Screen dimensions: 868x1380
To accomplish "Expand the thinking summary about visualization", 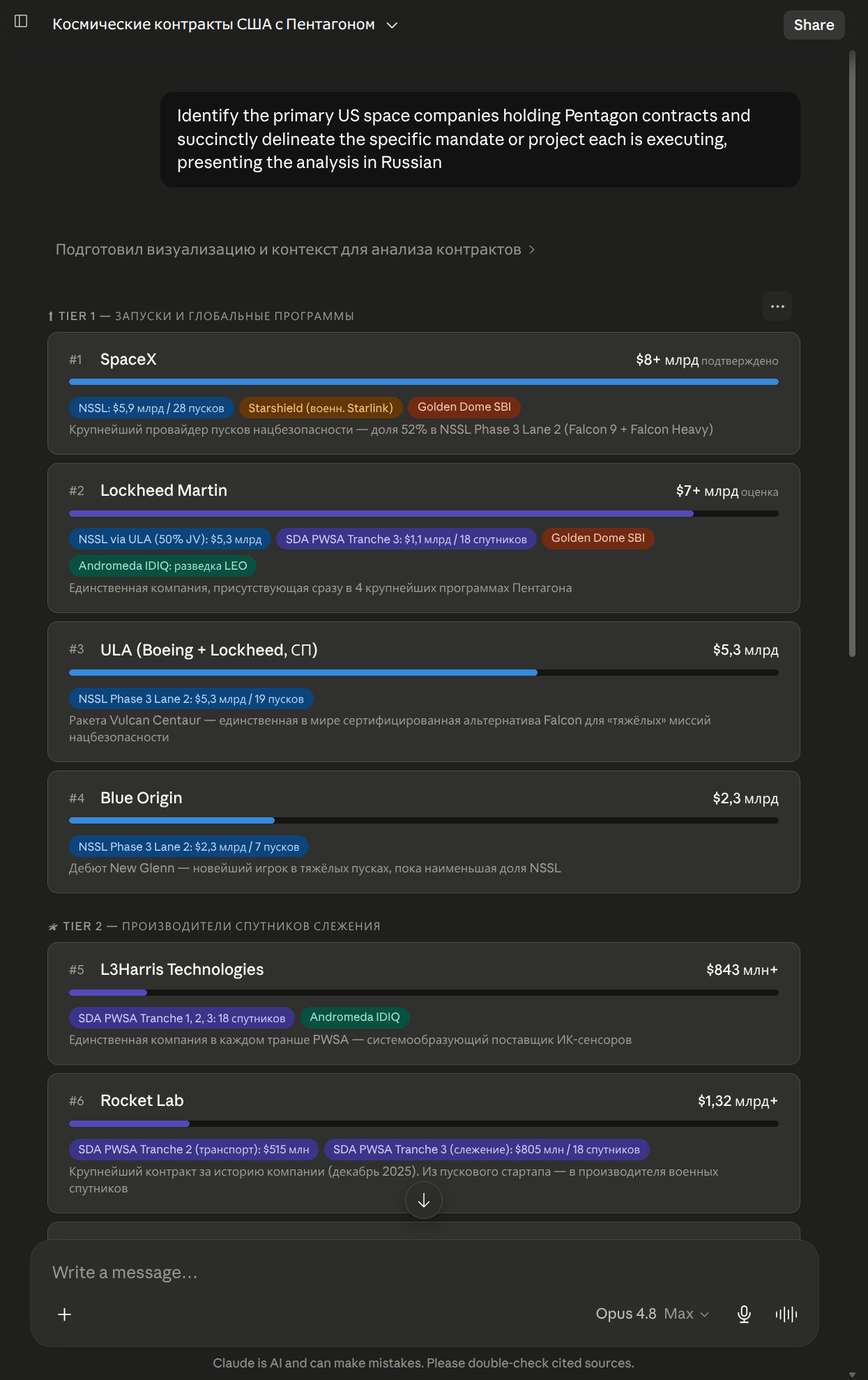I will click(295, 250).
